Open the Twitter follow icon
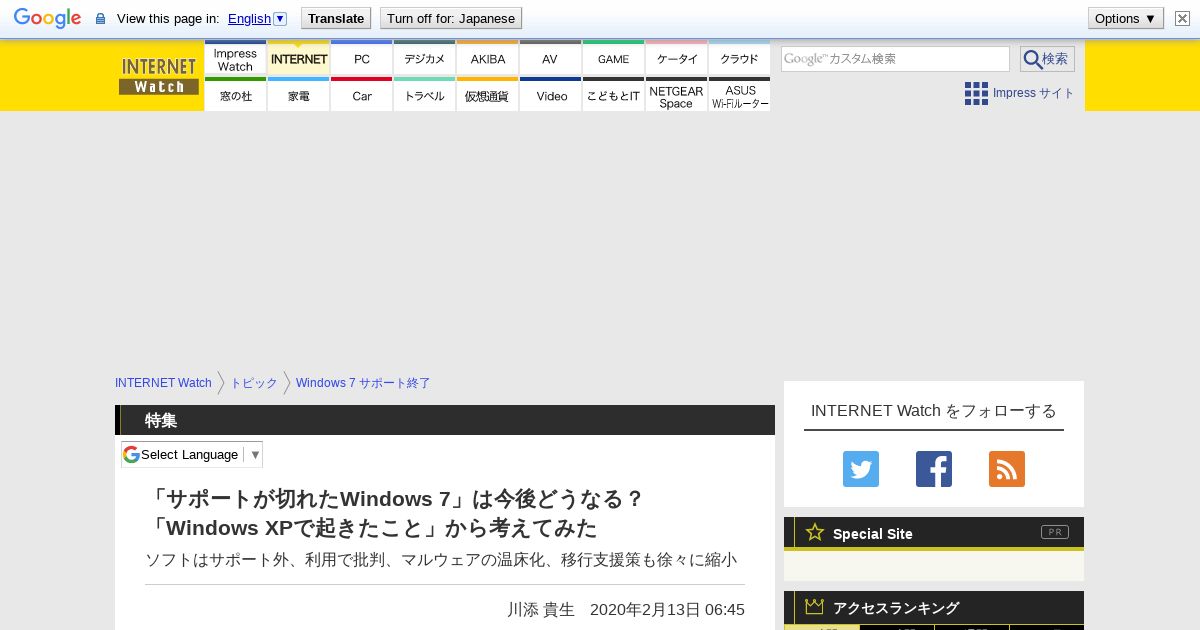This screenshot has width=1200, height=630. 861,469
